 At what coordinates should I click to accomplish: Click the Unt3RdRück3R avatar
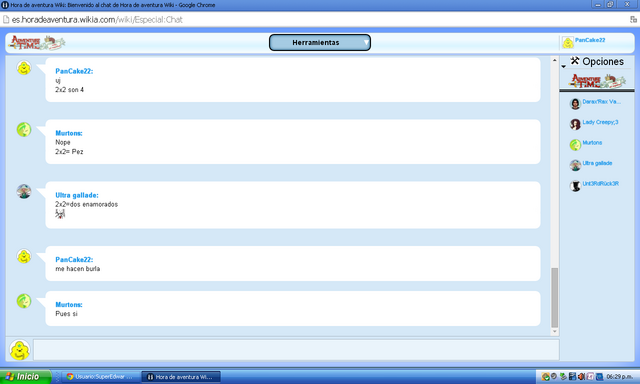click(x=575, y=186)
